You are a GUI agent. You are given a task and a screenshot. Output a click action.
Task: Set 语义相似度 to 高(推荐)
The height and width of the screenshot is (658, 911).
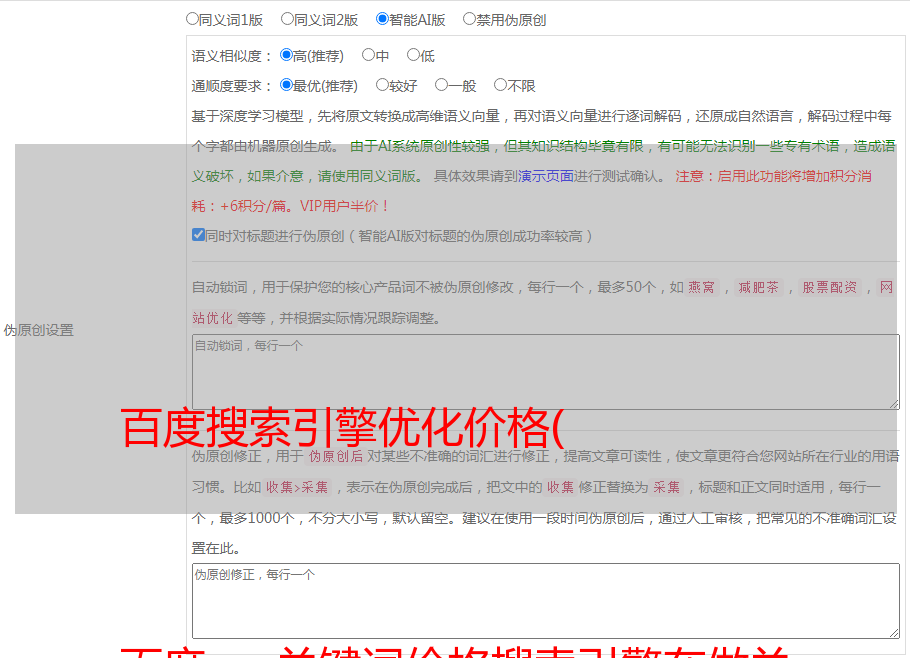point(286,55)
